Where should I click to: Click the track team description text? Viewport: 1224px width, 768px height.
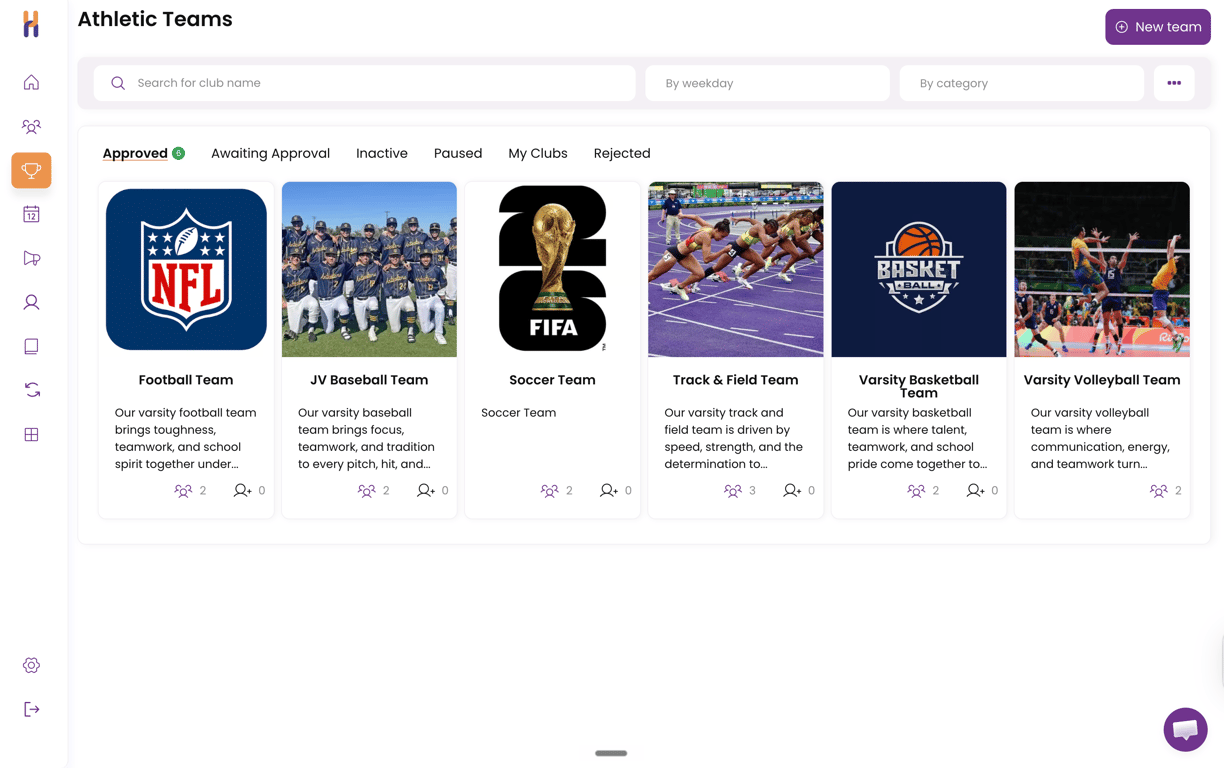tap(735, 438)
